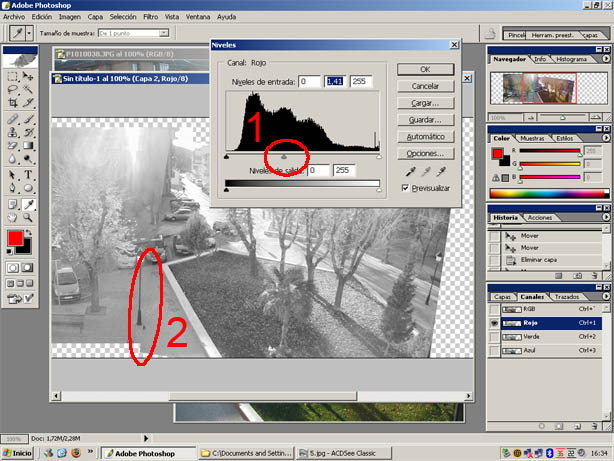Image resolution: width=614 pixels, height=461 pixels.
Task: Switch to Quick Mask mode
Action: point(27,268)
